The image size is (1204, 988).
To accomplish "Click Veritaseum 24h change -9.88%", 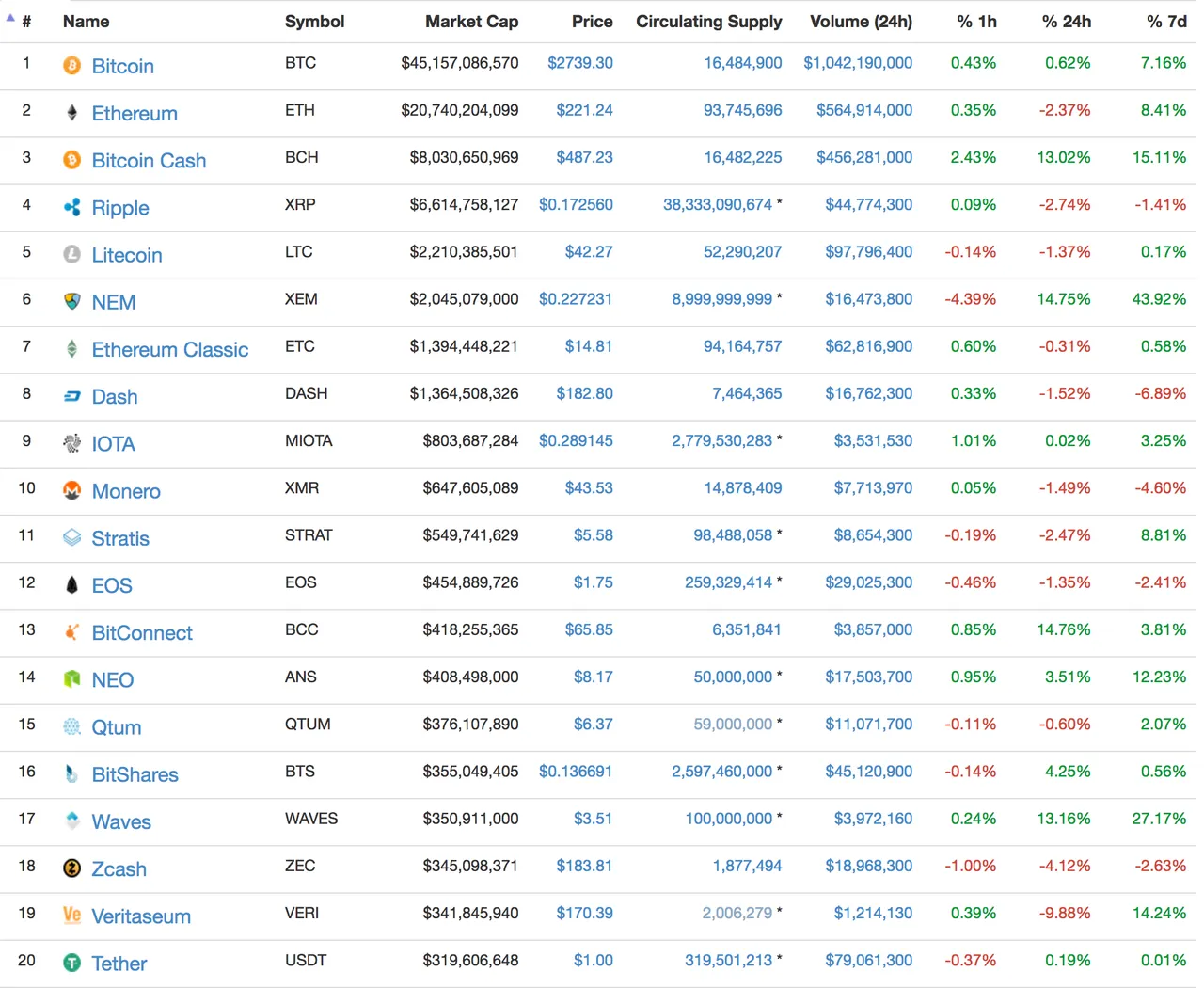I will [x=1065, y=913].
